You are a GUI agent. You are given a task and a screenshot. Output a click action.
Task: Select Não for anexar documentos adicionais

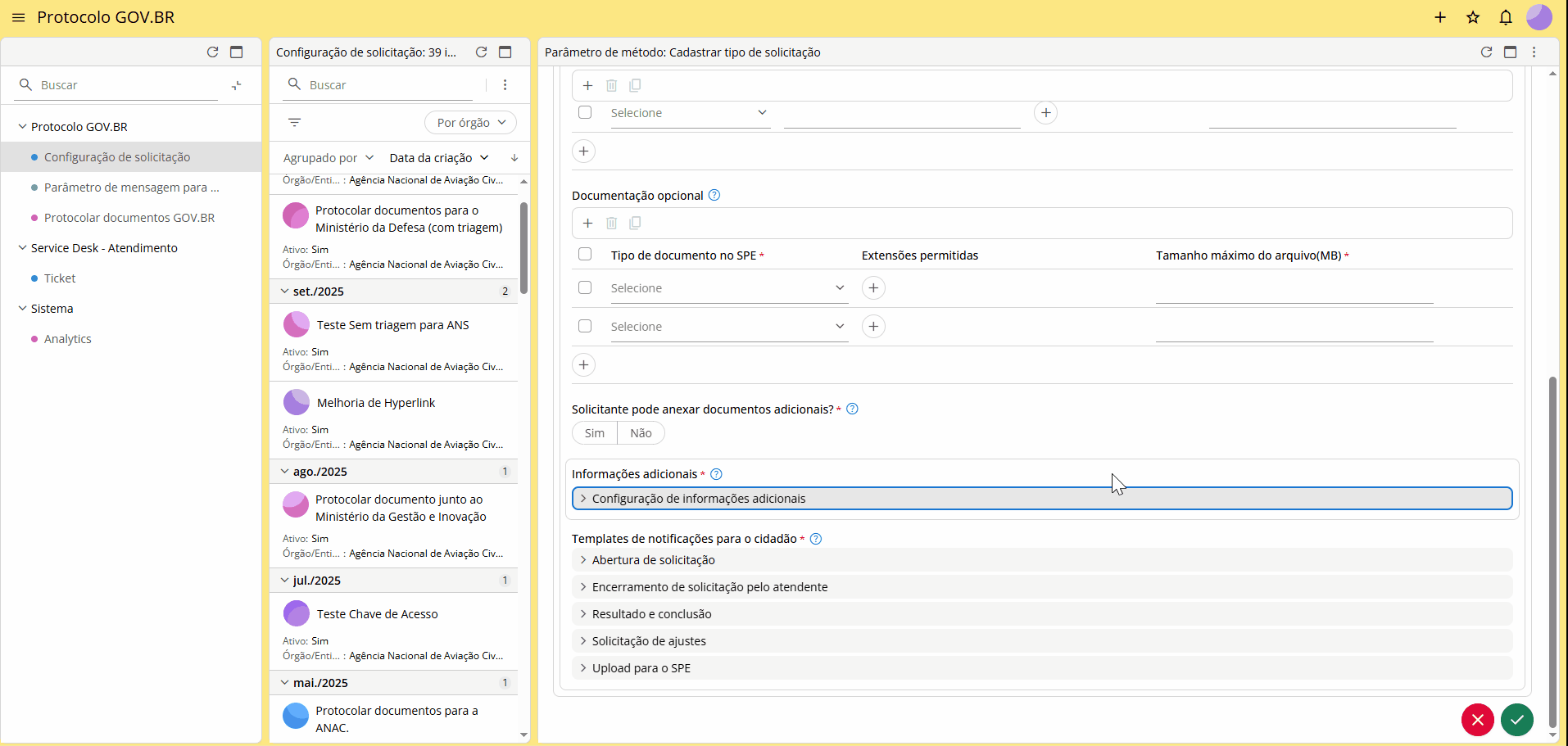click(641, 433)
